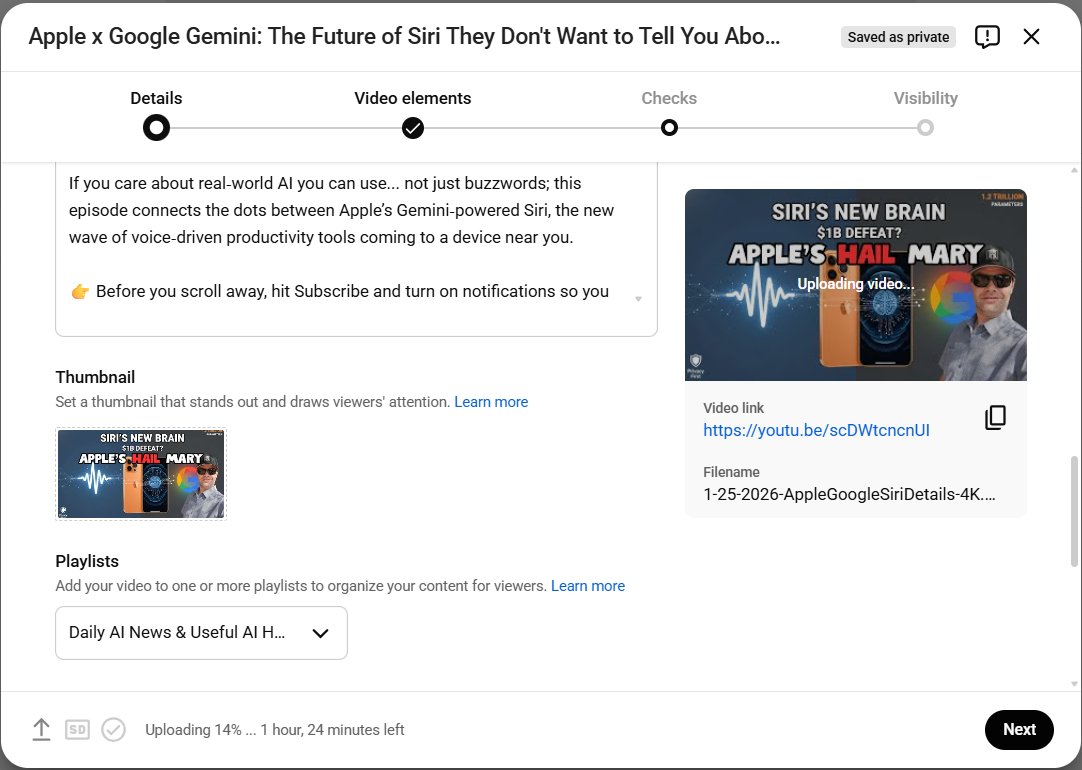
Task: Click the Details step circle marker
Action: pos(156,128)
